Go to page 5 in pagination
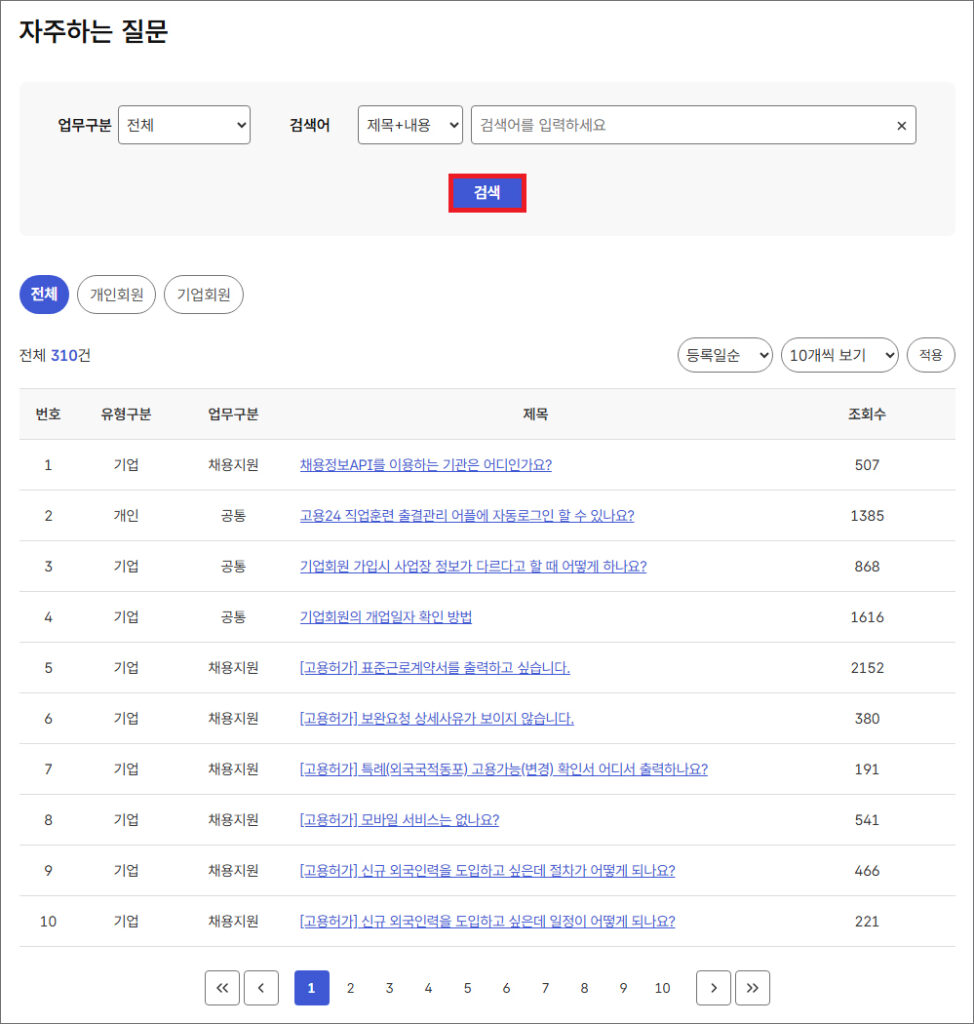Image resolution: width=974 pixels, height=1024 pixels. coord(467,988)
